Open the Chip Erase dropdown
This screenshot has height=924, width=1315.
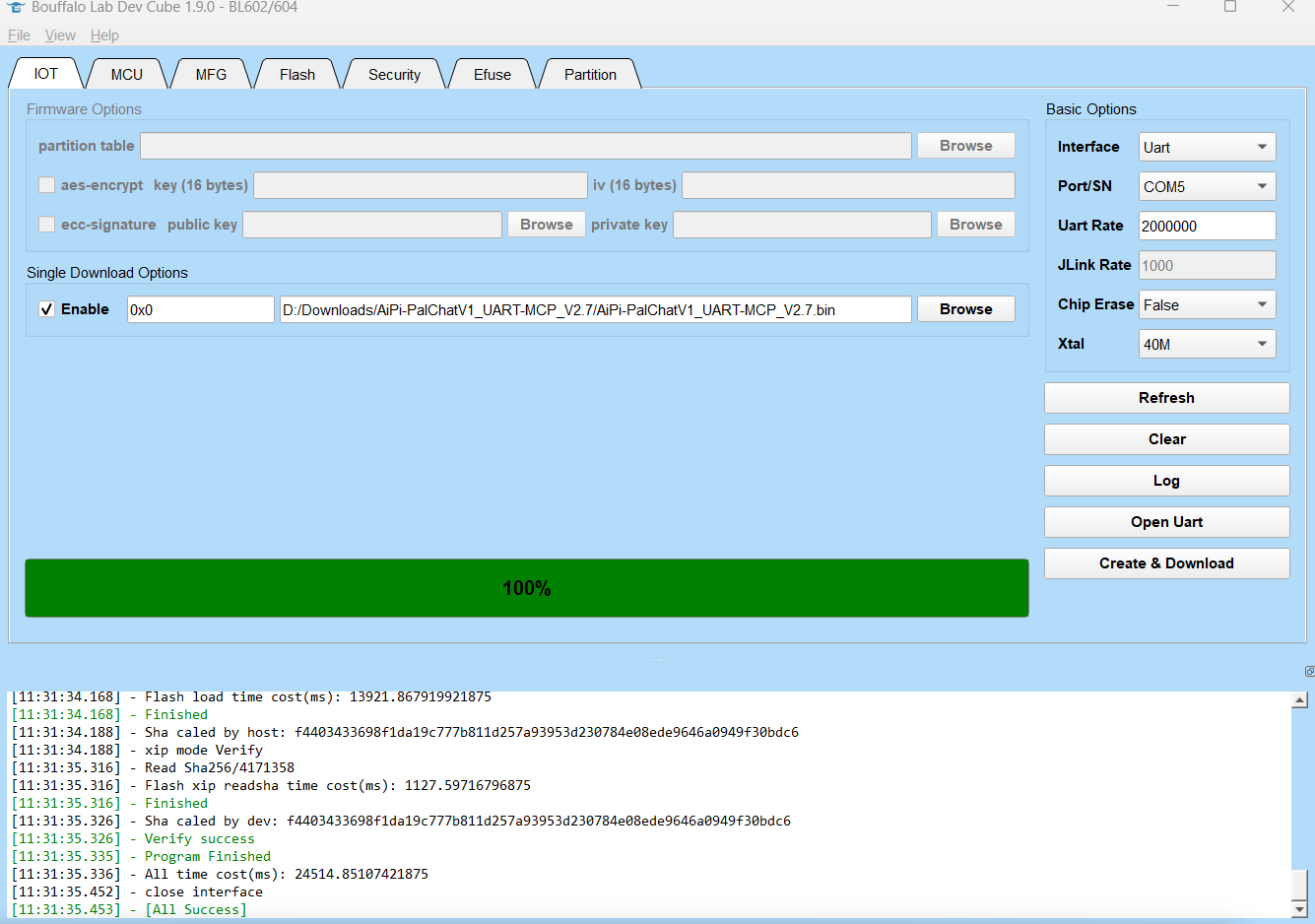pos(1207,305)
